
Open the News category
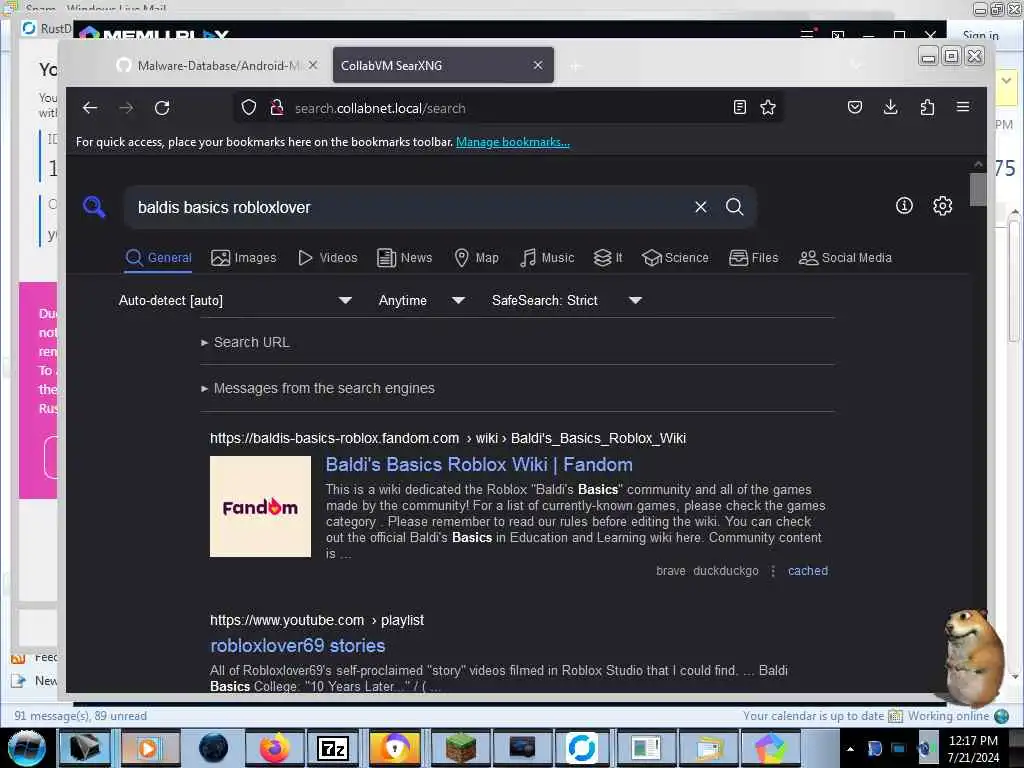[x=404, y=258]
